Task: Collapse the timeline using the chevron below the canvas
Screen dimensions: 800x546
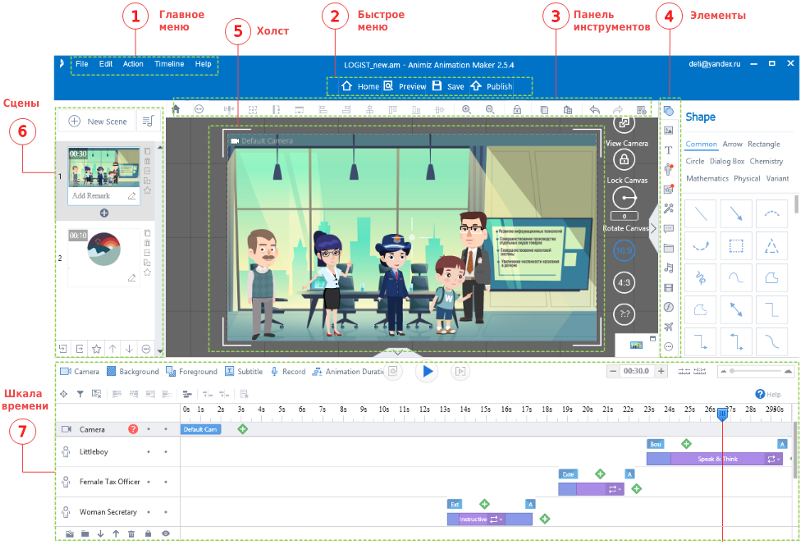Action: pyautogui.click(x=399, y=352)
